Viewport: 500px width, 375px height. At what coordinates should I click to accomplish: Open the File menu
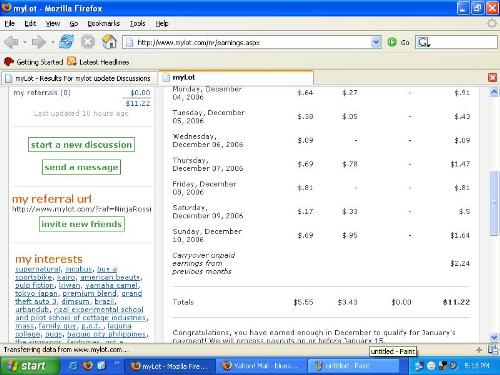[x=10, y=23]
